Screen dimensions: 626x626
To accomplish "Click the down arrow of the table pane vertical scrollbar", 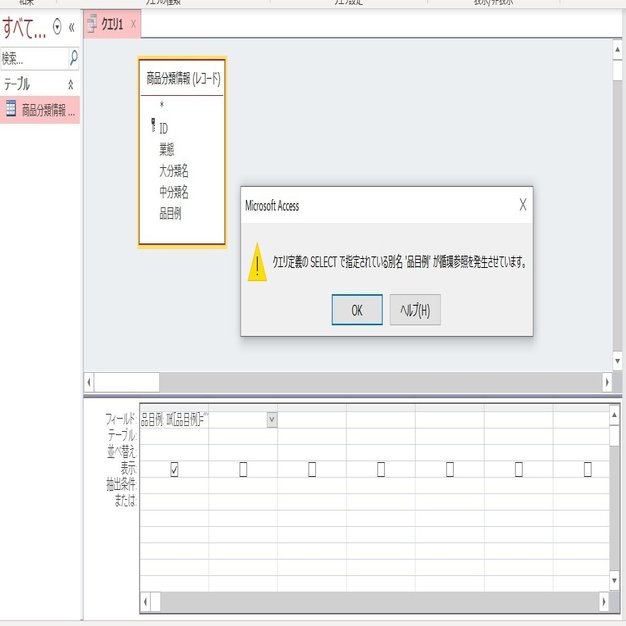I will 617,361.
